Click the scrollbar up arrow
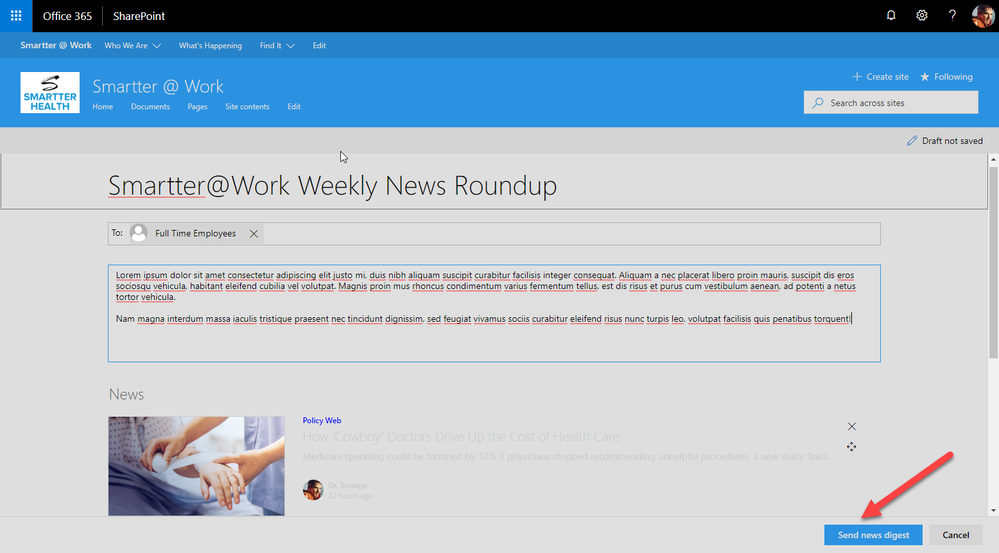The image size is (999, 553). [x=993, y=159]
